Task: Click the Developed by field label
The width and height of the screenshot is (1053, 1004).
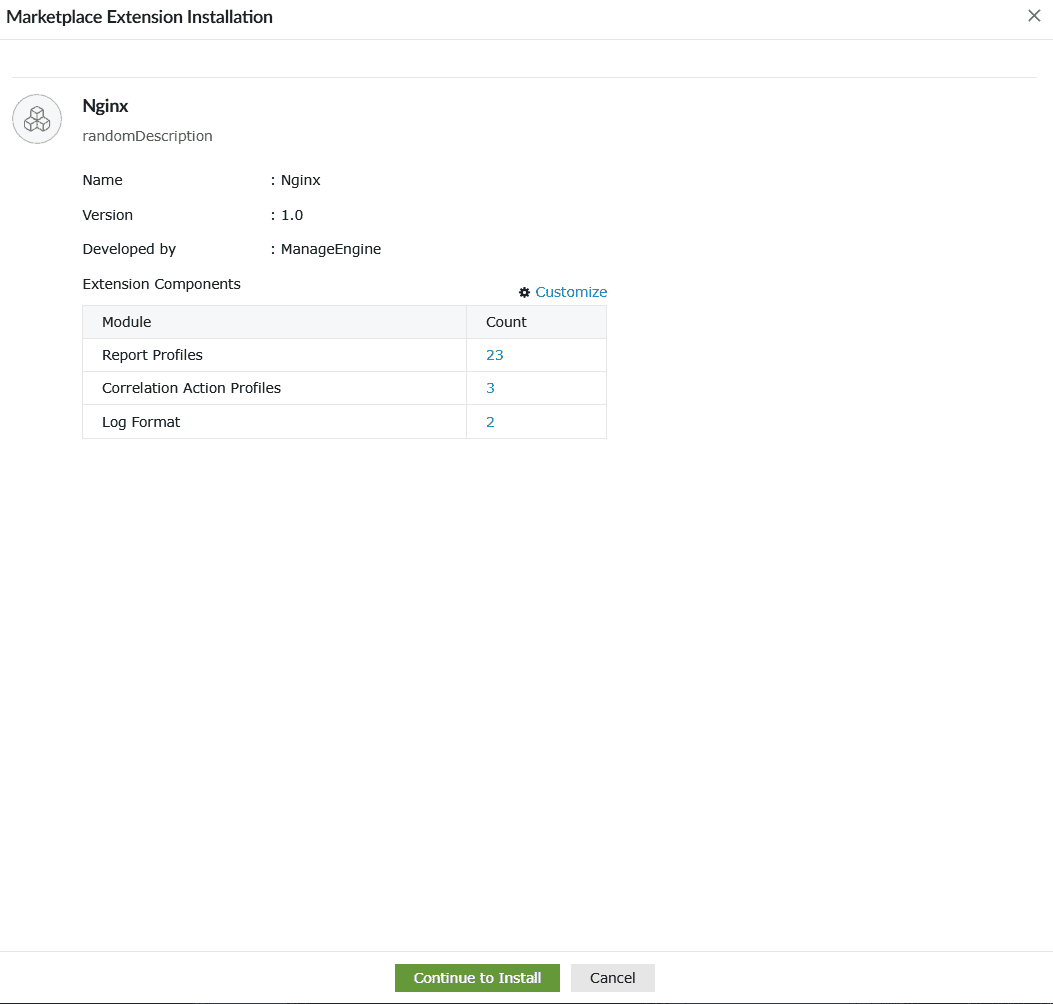Action: tap(129, 249)
